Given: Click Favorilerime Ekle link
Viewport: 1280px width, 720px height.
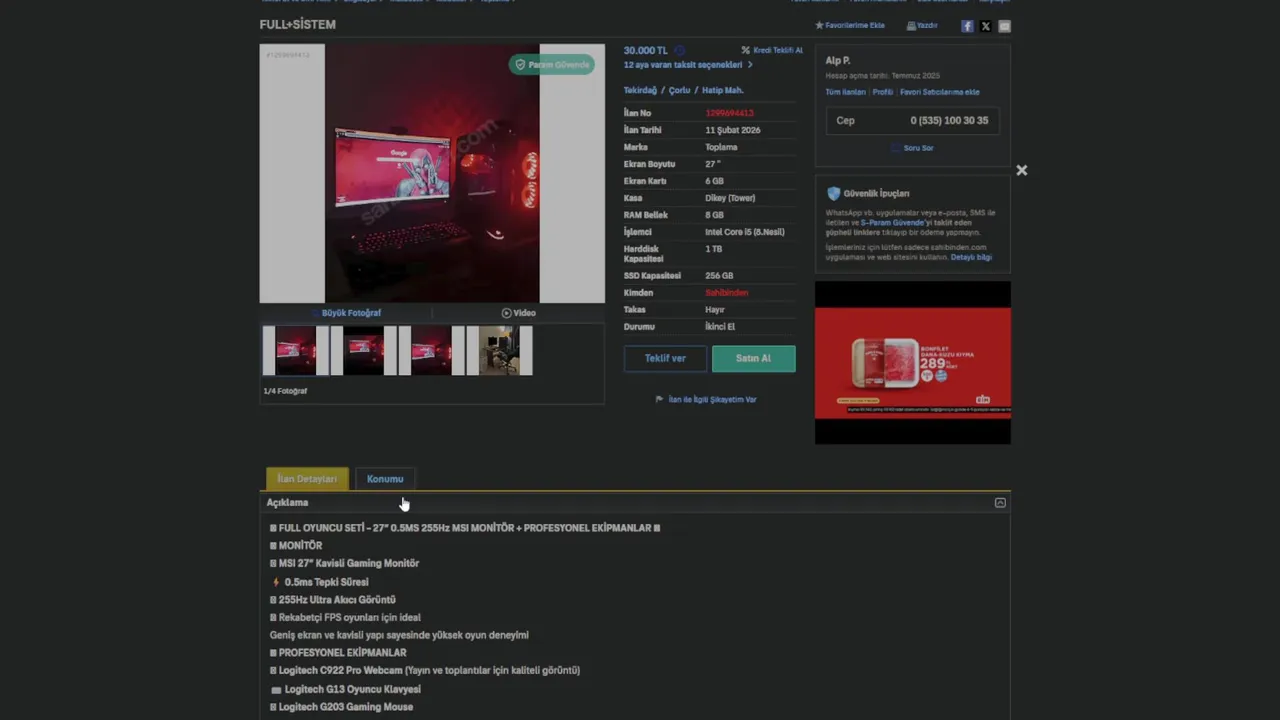Looking at the screenshot, I should pyautogui.click(x=855, y=25).
